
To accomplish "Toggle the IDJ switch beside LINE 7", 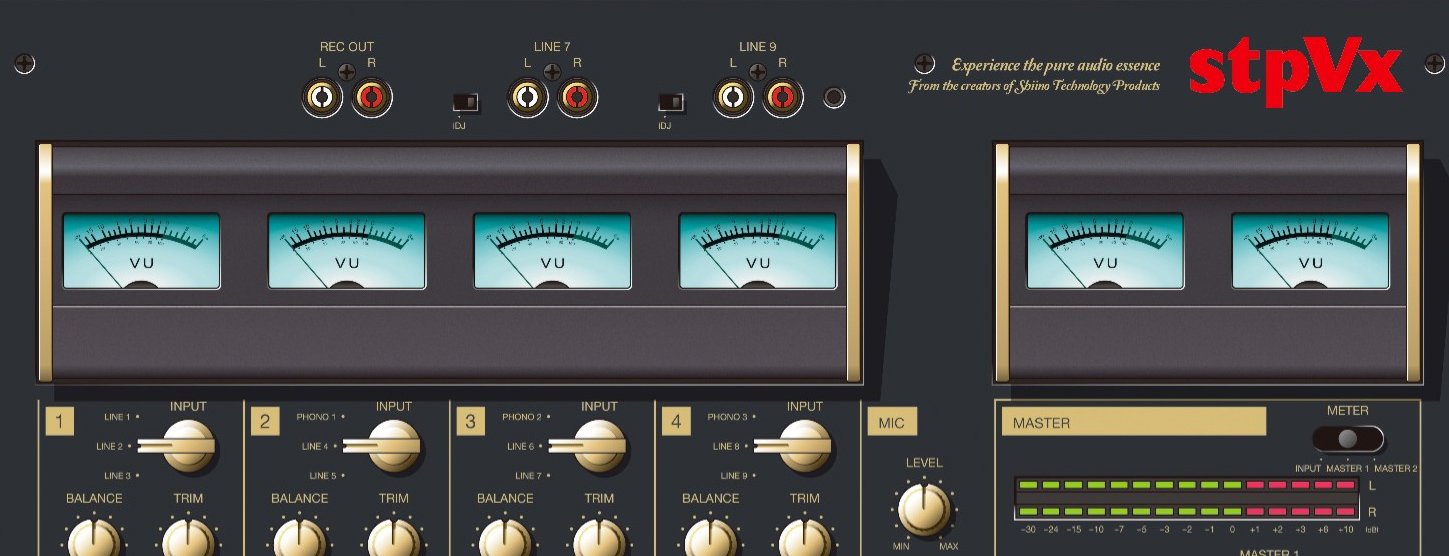I will pos(465,102).
